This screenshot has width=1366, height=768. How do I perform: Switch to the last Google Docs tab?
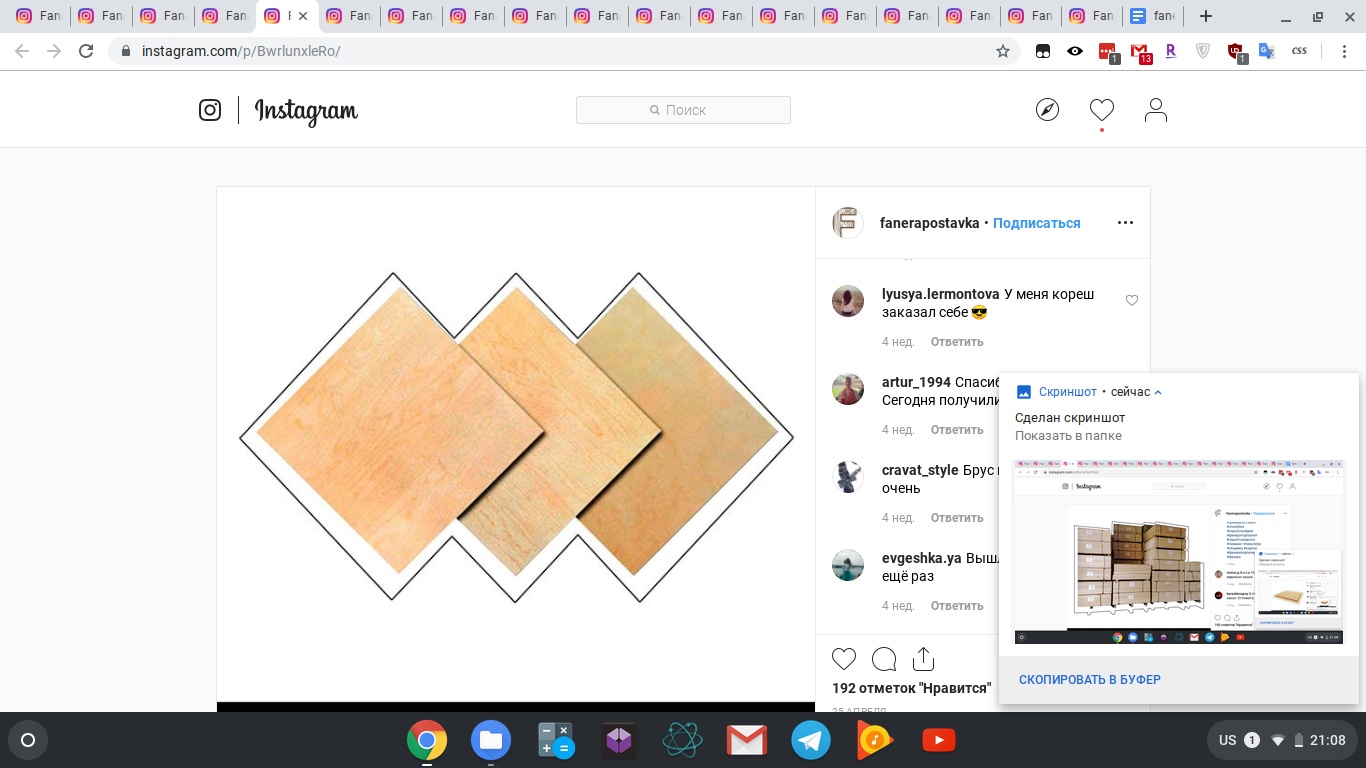1151,16
